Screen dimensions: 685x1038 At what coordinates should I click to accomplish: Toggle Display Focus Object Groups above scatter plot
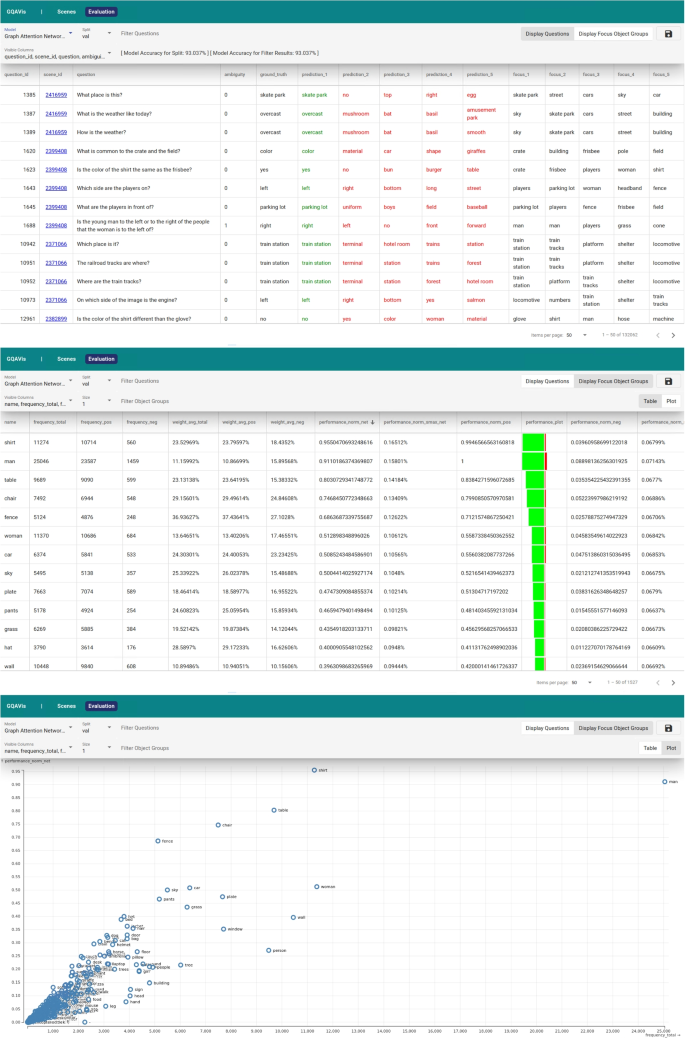pyautogui.click(x=612, y=729)
